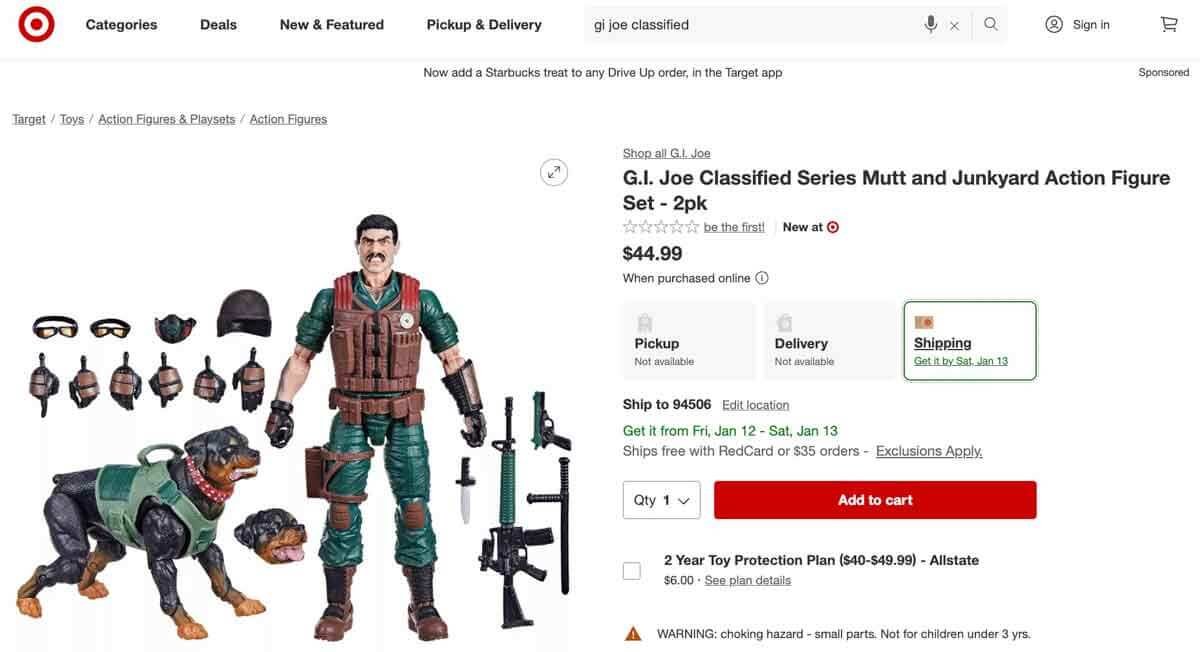Check the 2 Year Toy Protection Plan box
1200x652 pixels.
click(631, 569)
